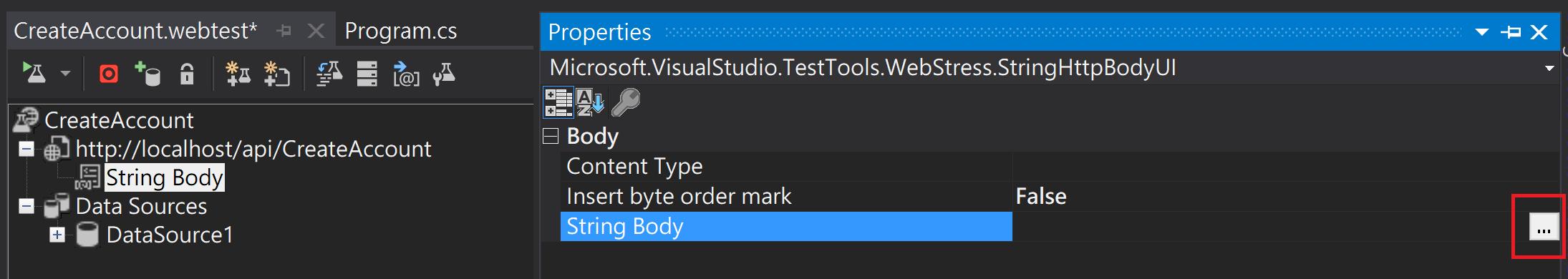
Task: Toggle auto-hide pin on Properties panel
Action: [1511, 32]
